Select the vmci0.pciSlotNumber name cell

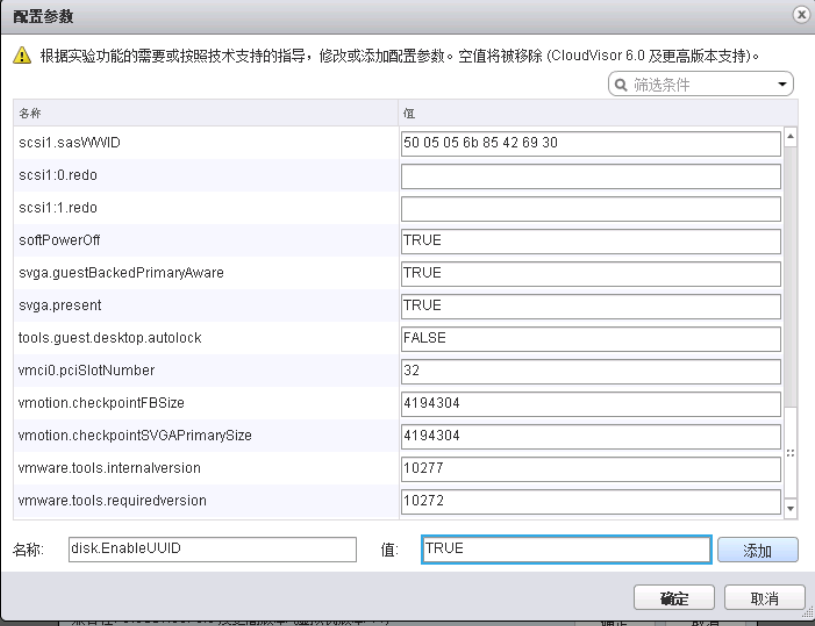click(206, 371)
